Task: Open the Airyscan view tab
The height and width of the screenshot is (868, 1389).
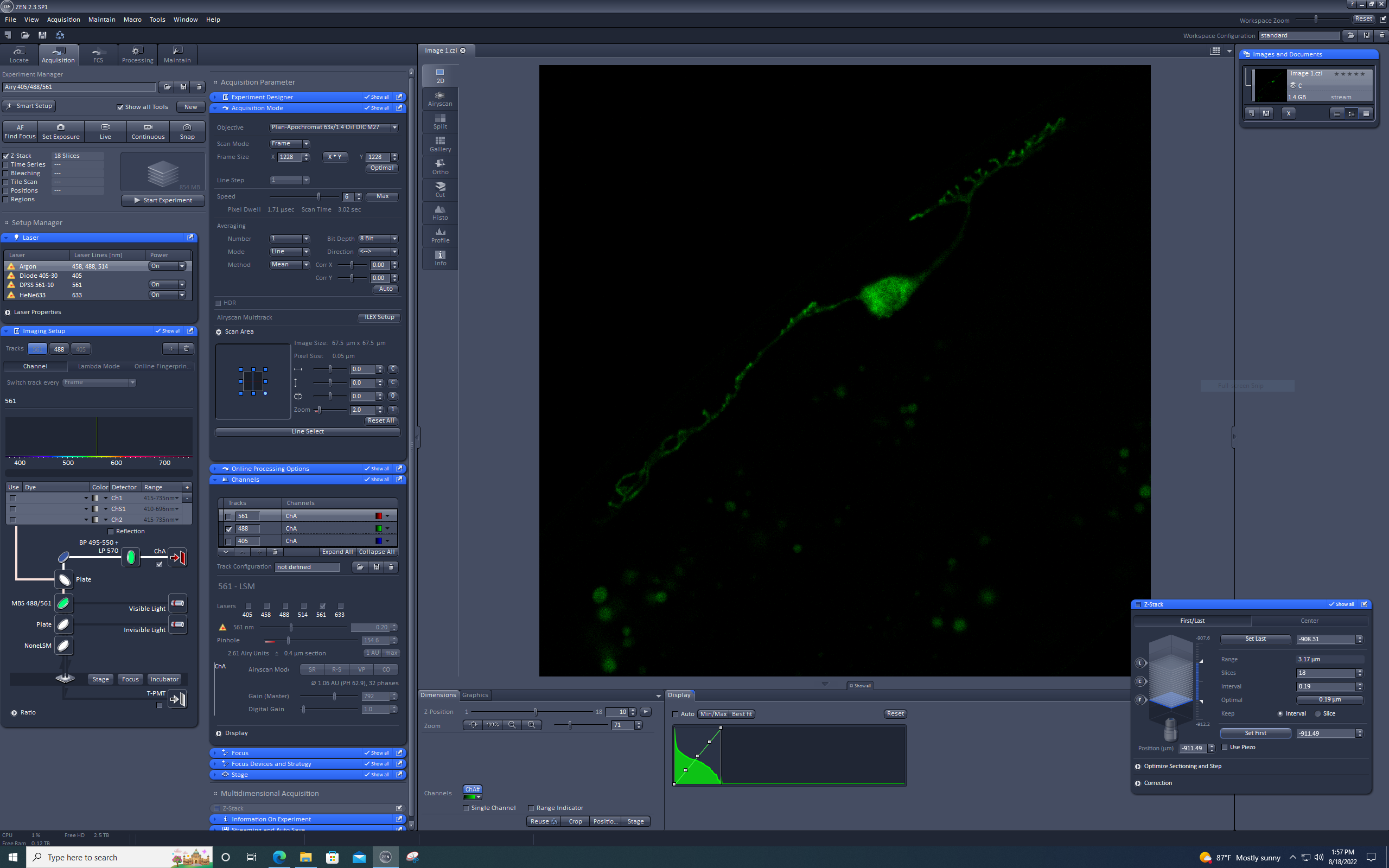Action: click(x=439, y=98)
